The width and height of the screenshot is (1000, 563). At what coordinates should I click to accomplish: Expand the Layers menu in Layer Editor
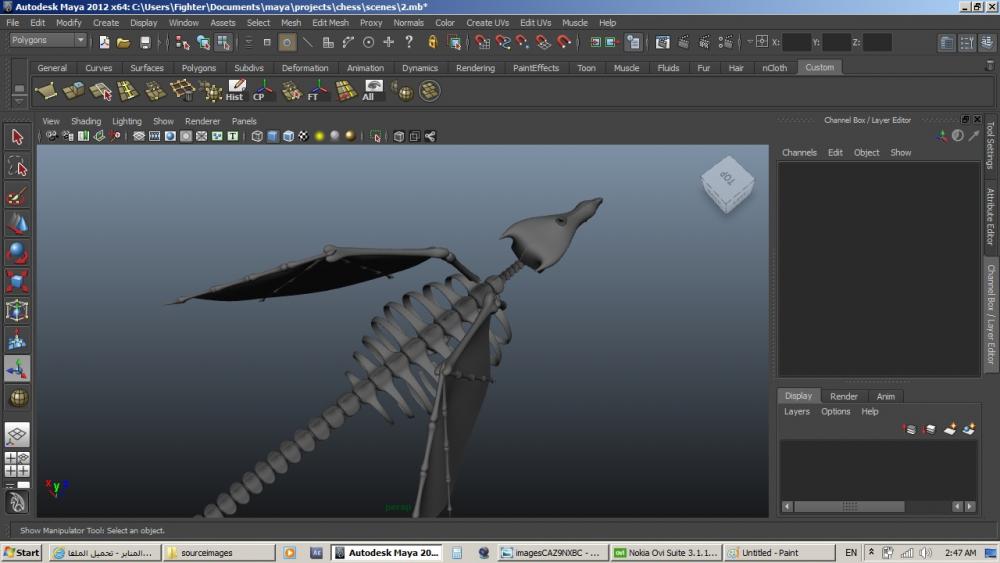[797, 411]
